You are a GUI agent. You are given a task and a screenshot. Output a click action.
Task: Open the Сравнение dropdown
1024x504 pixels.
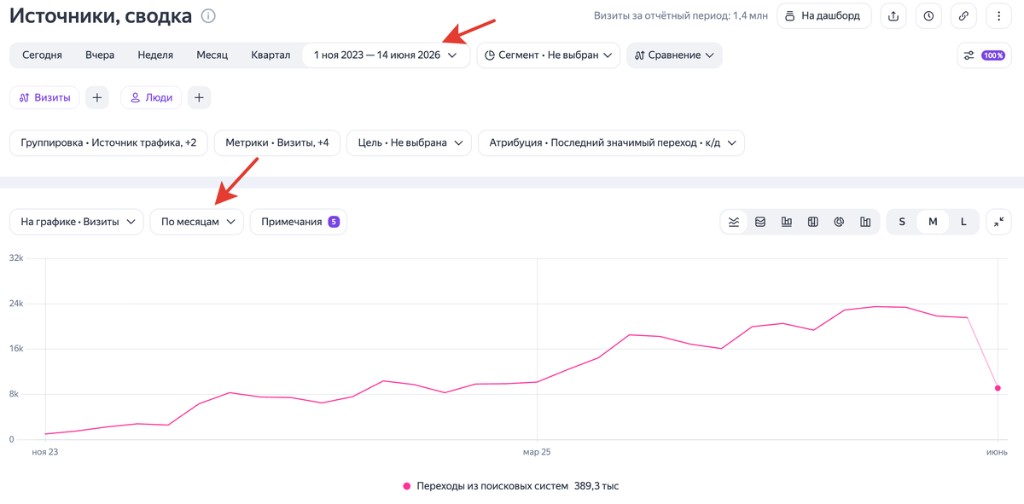pos(674,55)
